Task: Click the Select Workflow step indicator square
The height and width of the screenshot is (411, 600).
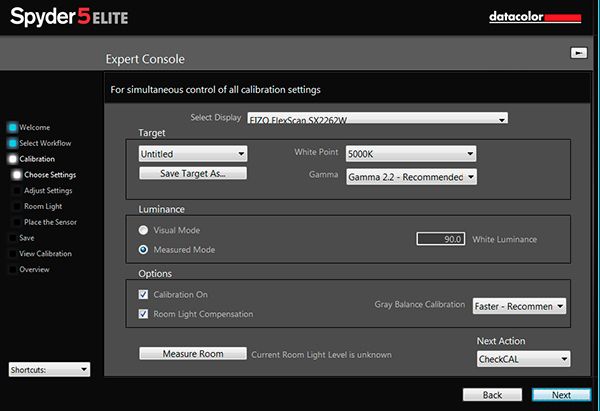Action: [x=13, y=143]
